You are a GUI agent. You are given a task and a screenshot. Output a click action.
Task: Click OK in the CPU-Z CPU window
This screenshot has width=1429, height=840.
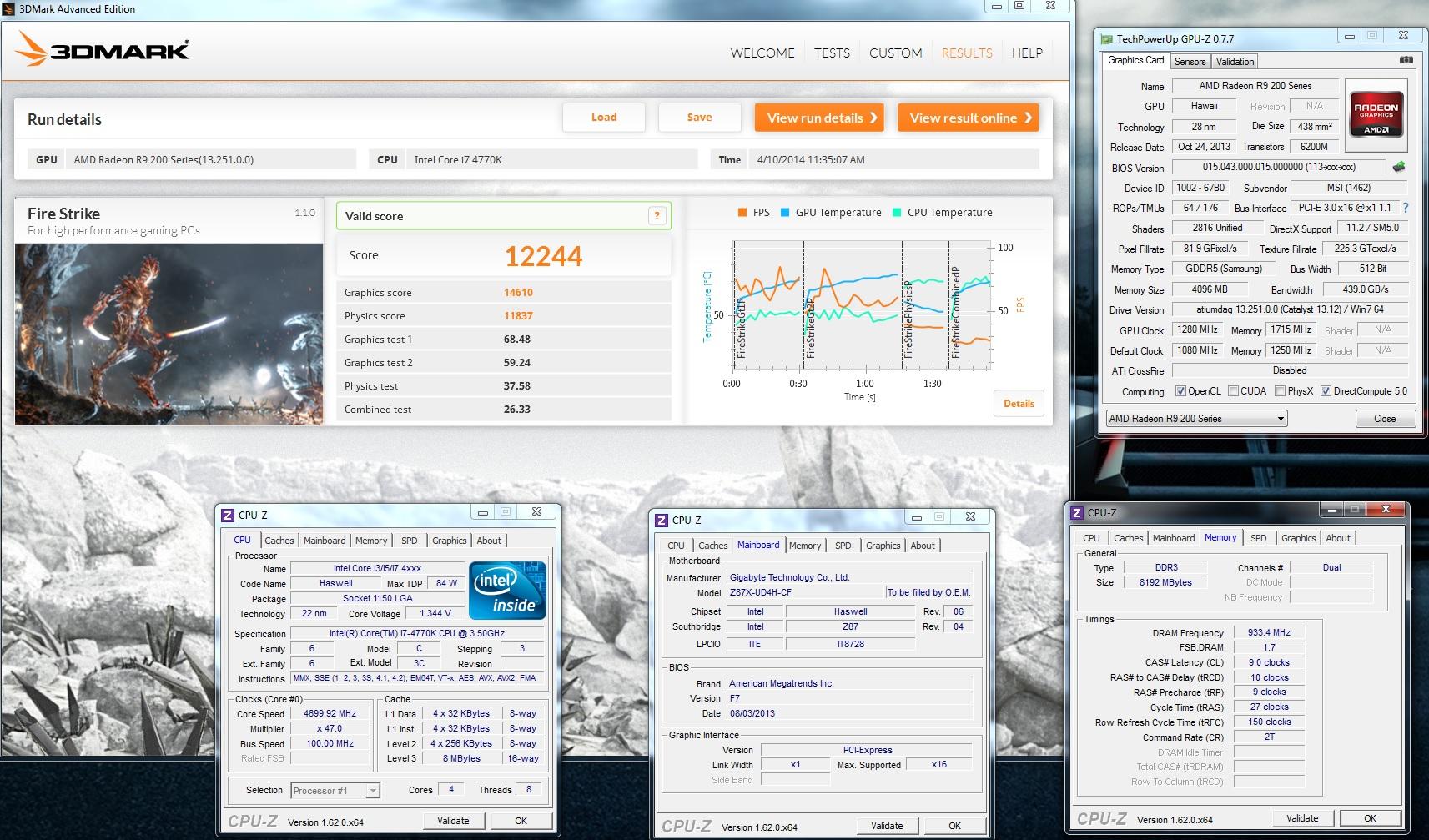pyautogui.click(x=521, y=821)
